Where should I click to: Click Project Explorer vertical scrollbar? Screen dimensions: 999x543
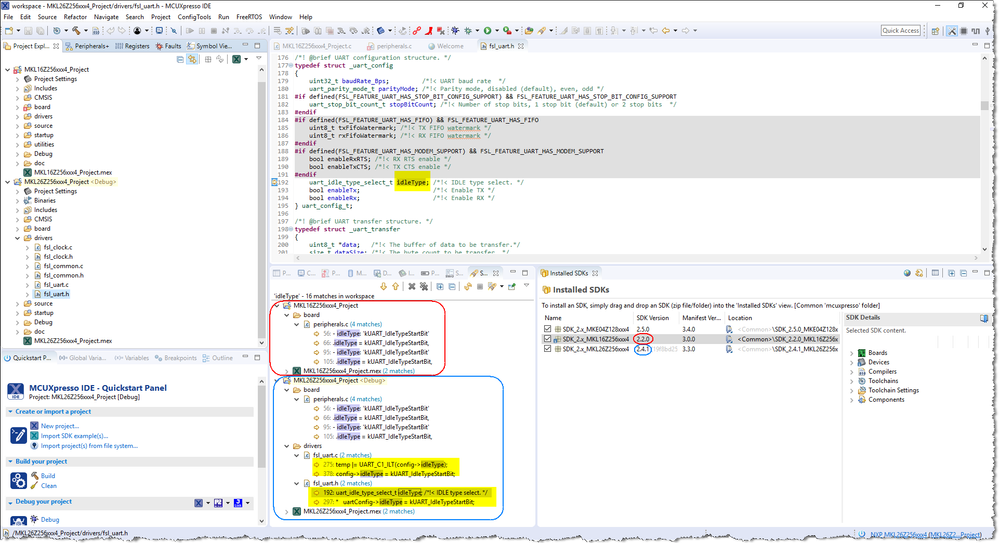pyautogui.click(x=261, y=204)
